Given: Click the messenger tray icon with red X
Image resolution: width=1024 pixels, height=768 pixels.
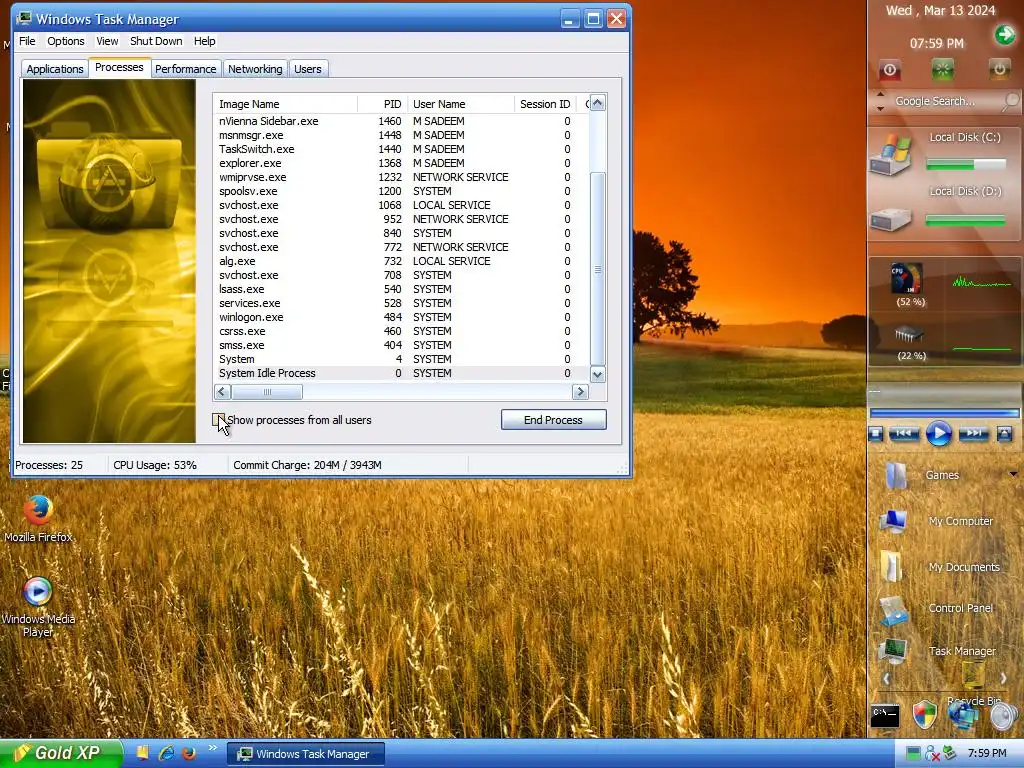Looking at the screenshot, I should coord(932,754).
